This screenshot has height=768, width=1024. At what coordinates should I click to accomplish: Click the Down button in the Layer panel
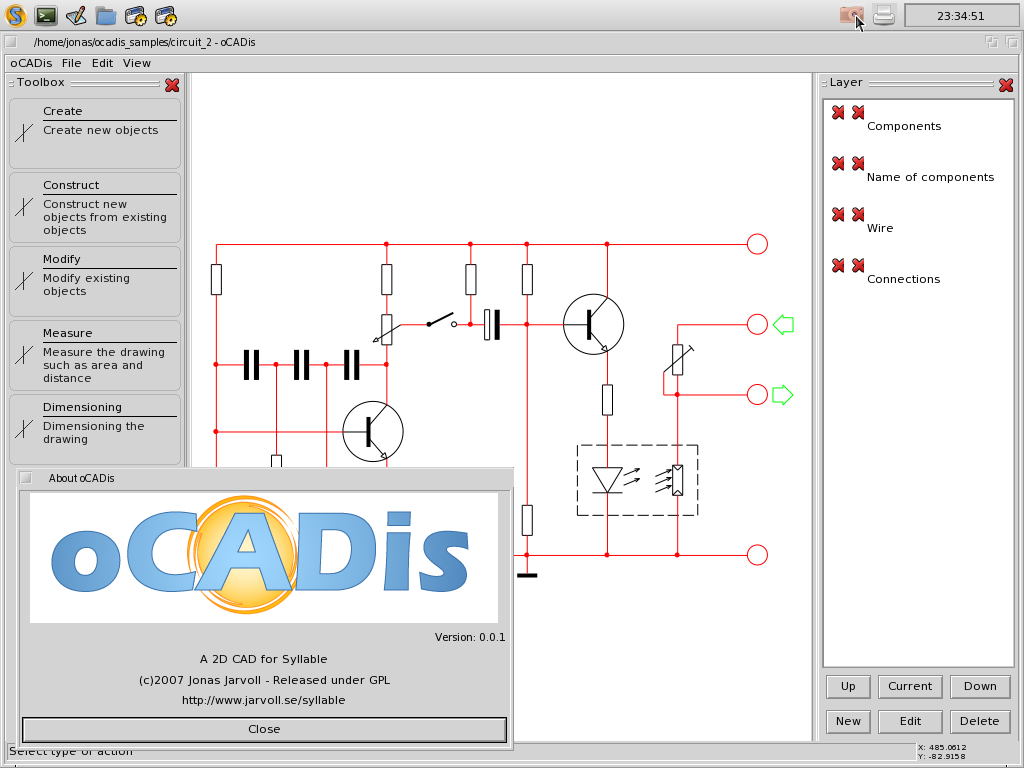[x=980, y=686]
